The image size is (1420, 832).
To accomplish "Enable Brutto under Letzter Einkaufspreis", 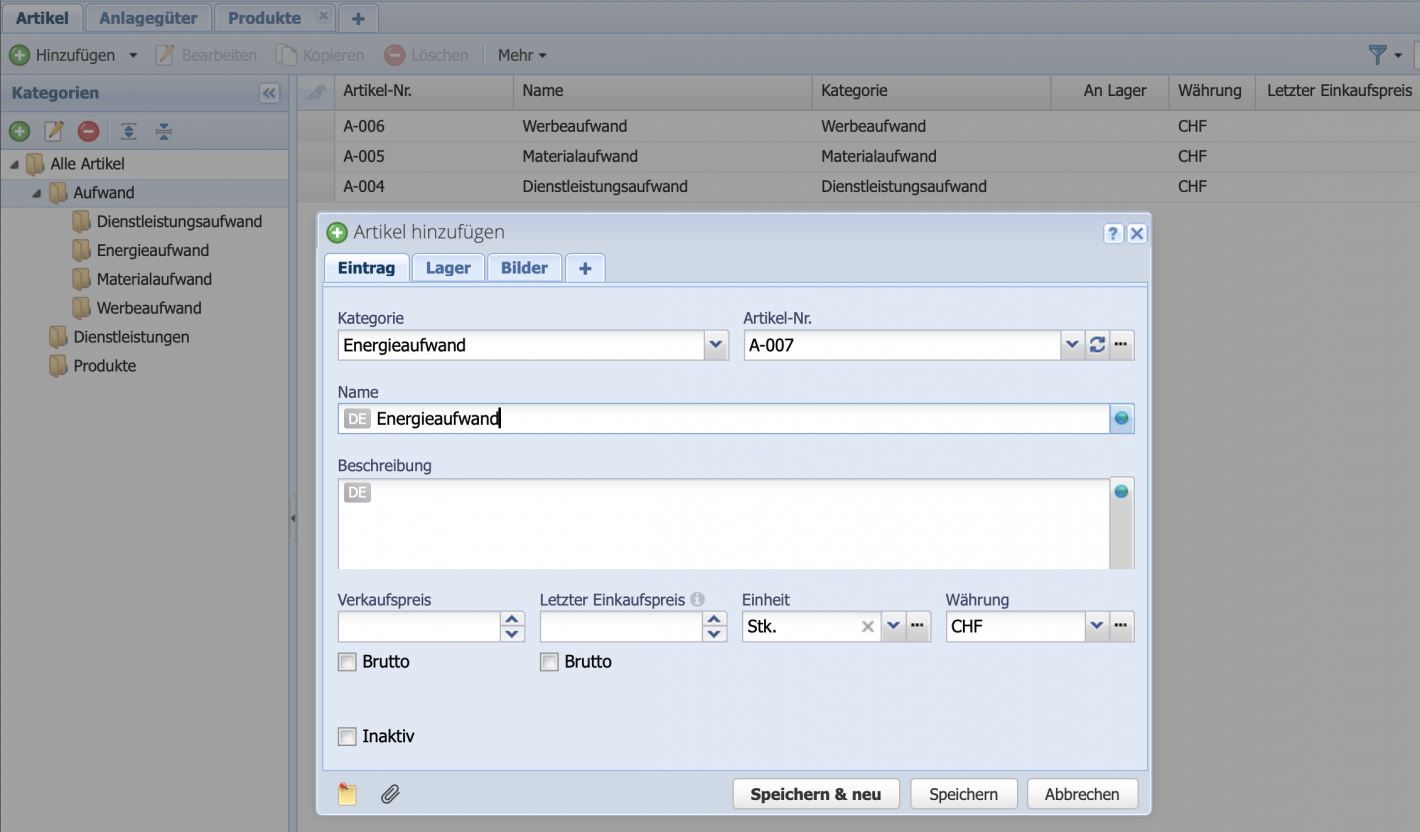I will pyautogui.click(x=549, y=662).
